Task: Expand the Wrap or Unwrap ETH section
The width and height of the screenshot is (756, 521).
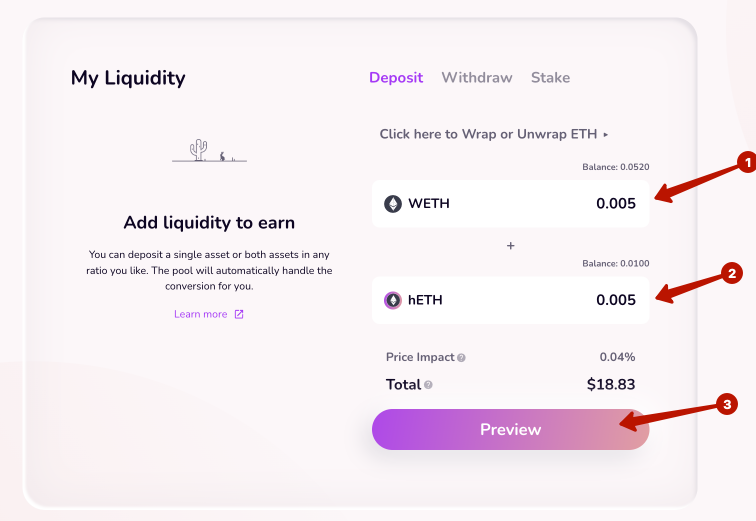Action: pos(494,134)
